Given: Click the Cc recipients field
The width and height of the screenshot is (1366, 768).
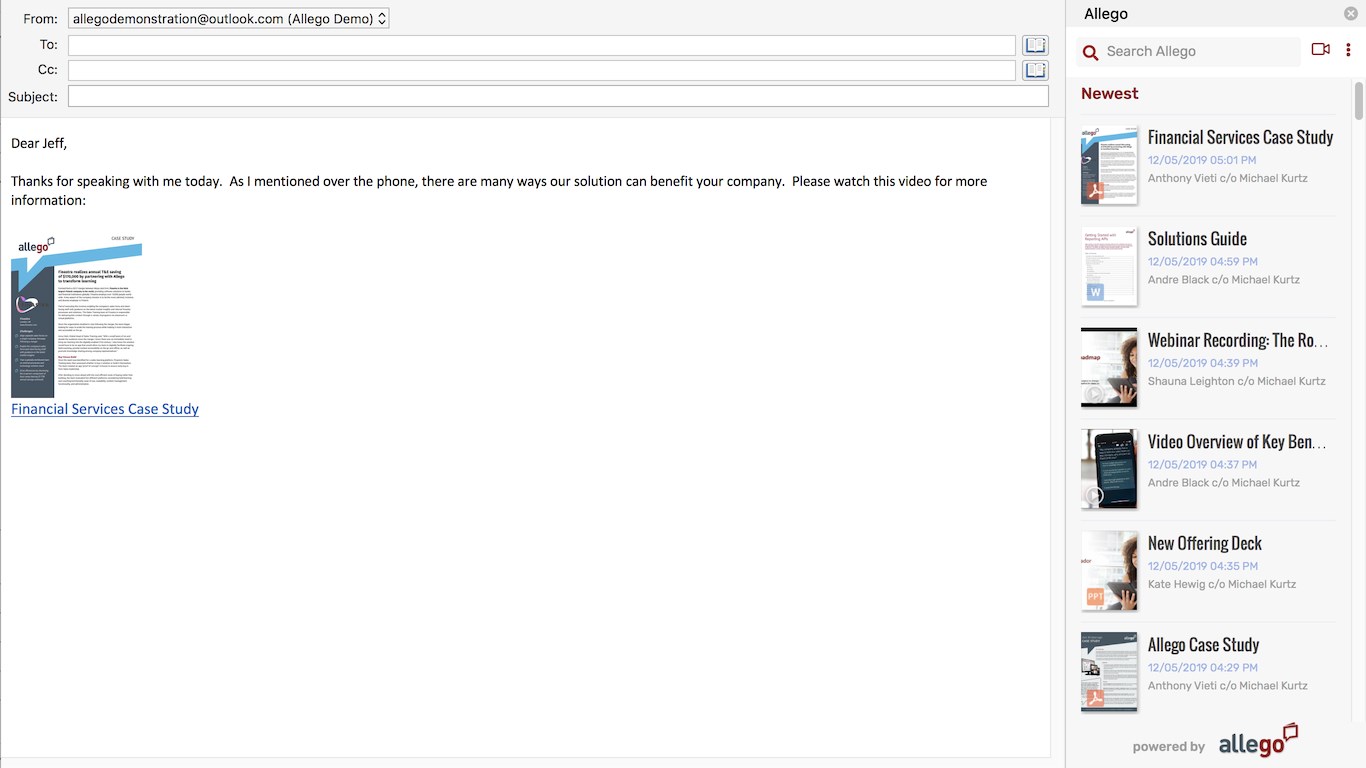Looking at the screenshot, I should pos(542,70).
